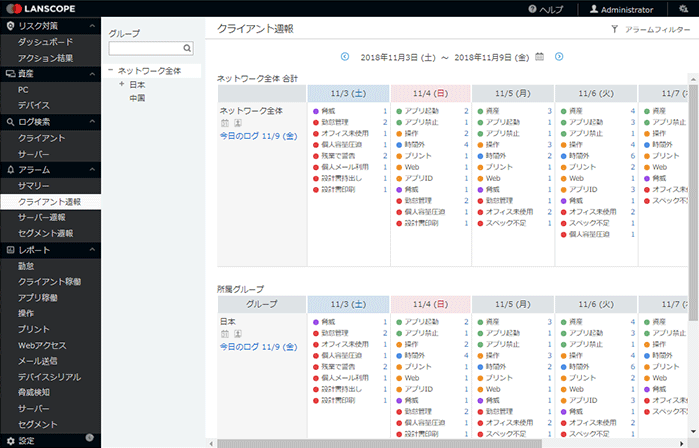
Task: Open 設定 at the bottom of the sidebar
Action: click(x=26, y=440)
